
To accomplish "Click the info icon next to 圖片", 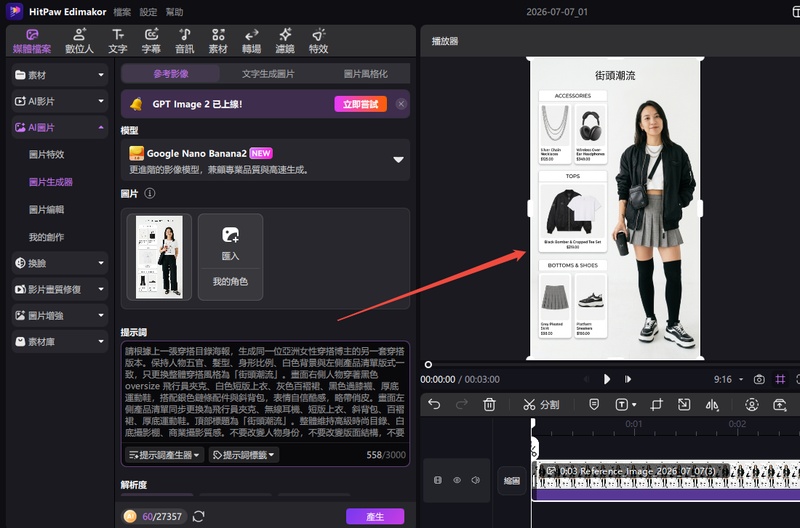I will point(149,193).
